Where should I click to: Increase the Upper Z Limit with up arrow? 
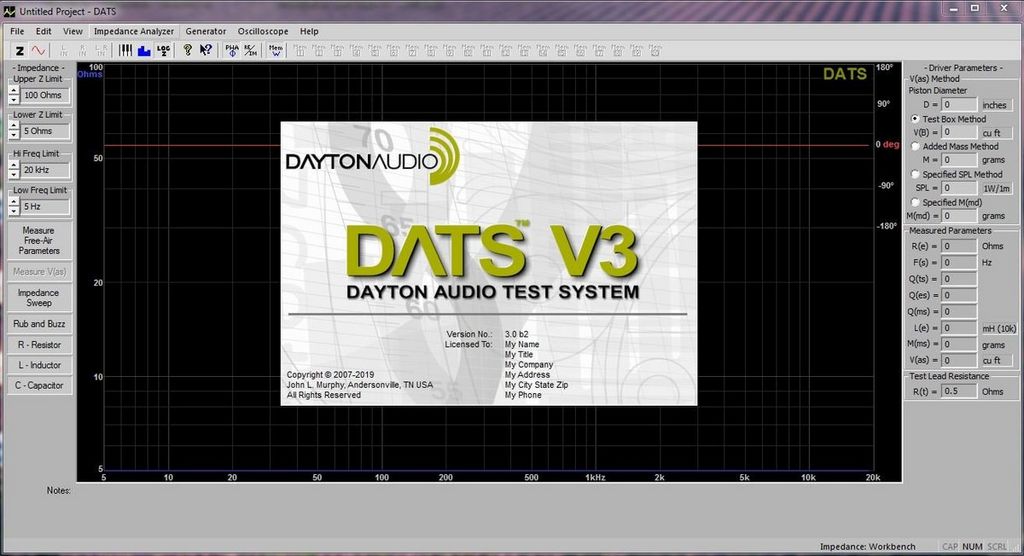14,91
